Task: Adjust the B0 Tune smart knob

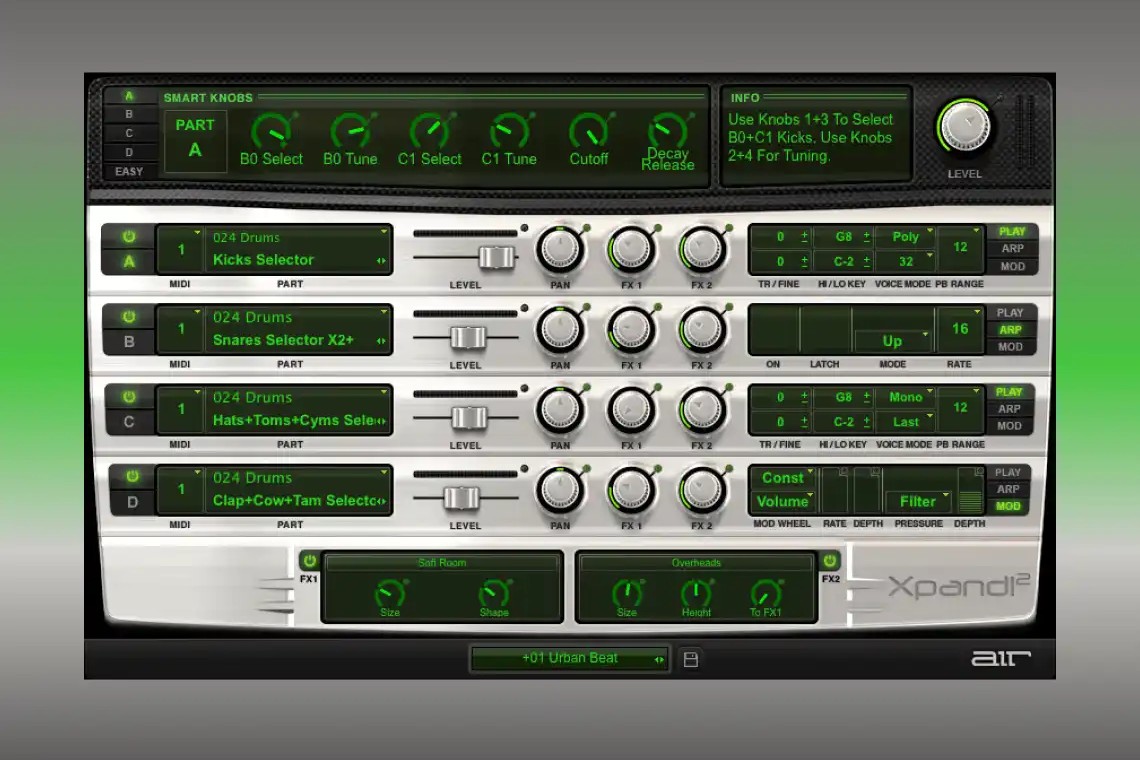Action: coord(350,132)
